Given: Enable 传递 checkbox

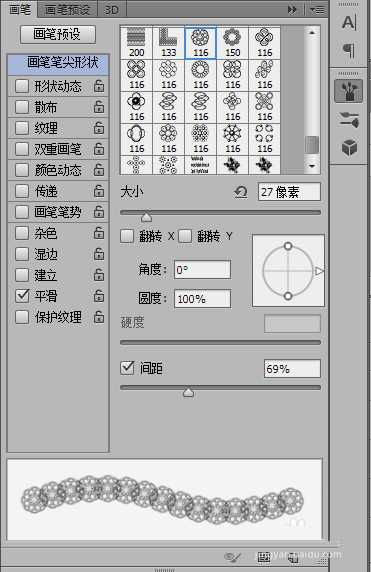Looking at the screenshot, I should (22, 191).
